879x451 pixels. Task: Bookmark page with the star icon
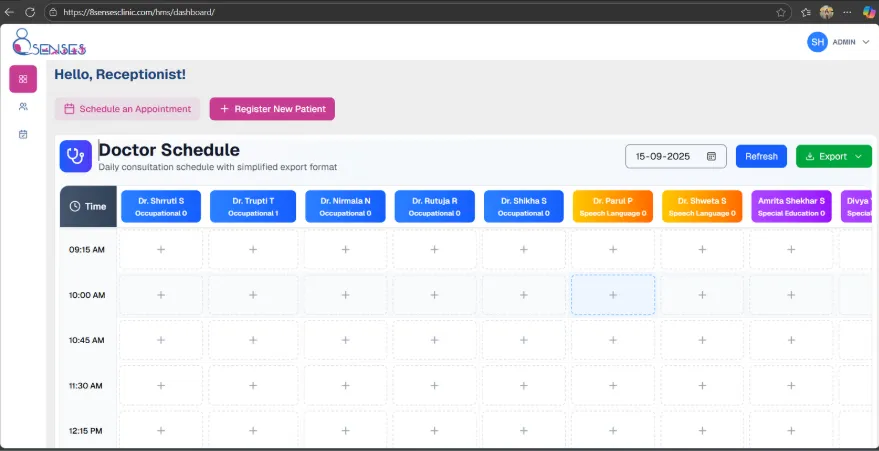[x=780, y=12]
